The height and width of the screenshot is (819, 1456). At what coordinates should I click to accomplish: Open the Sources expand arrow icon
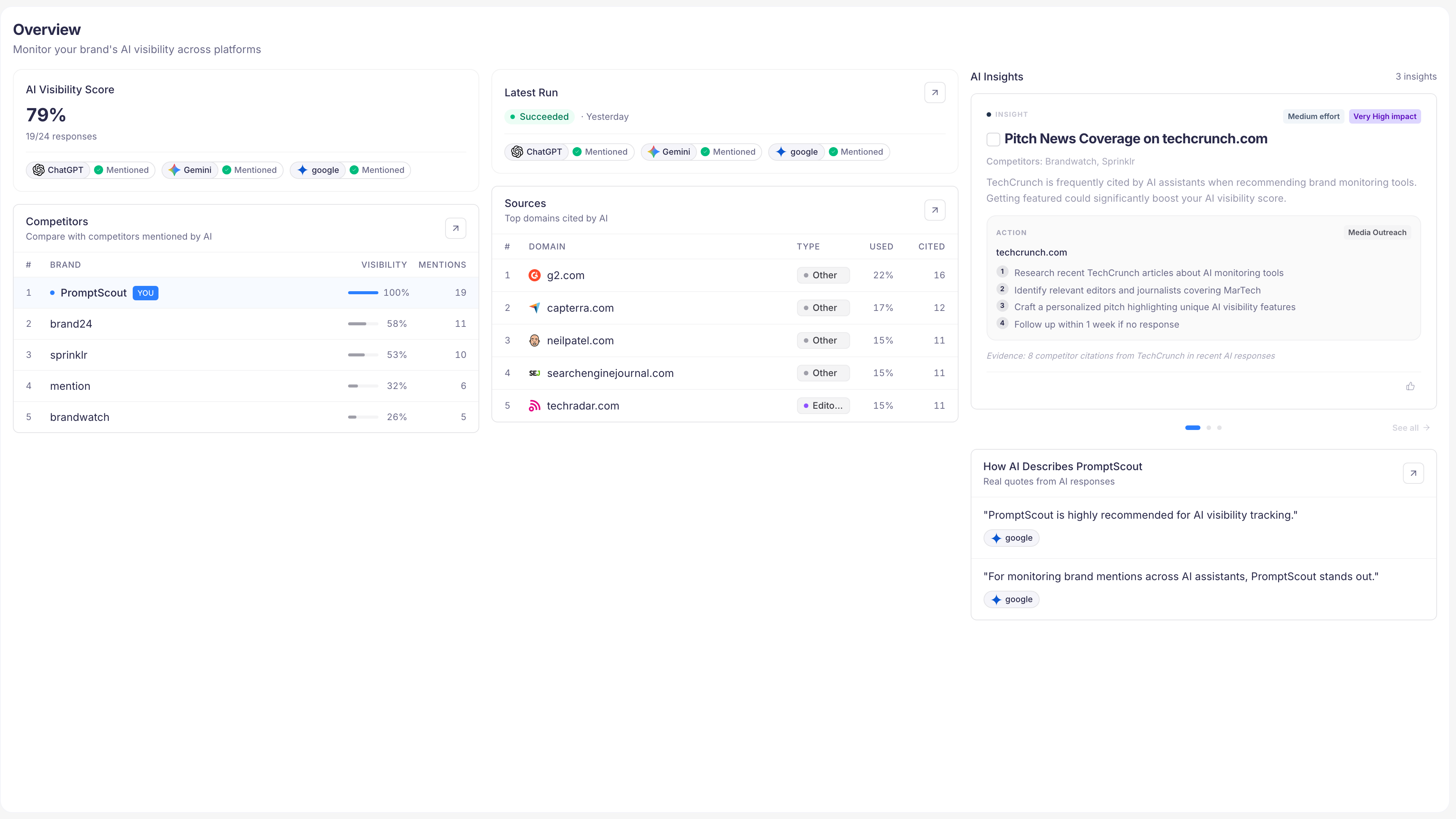(x=935, y=210)
